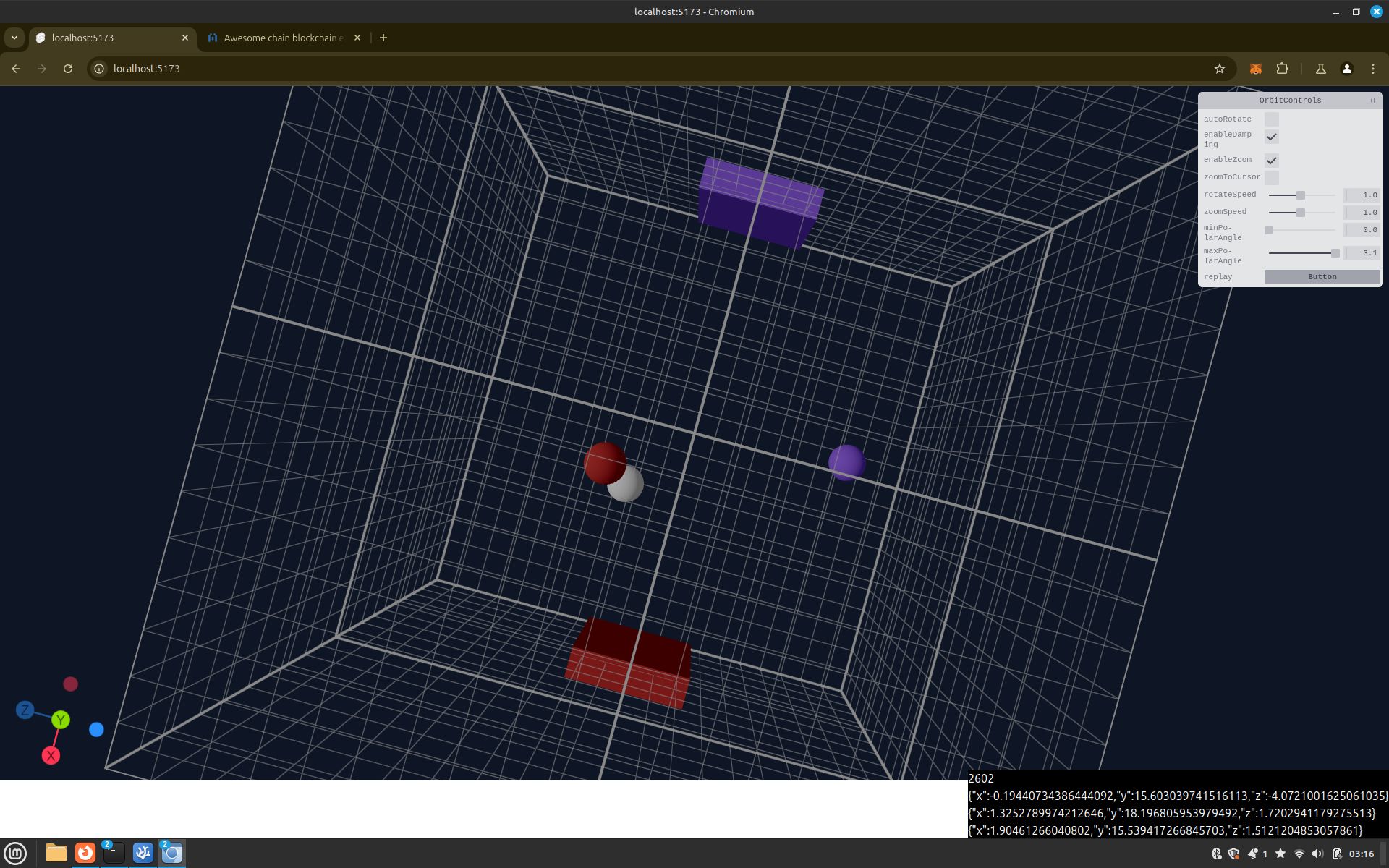The image size is (1389, 868).
Task: Open the user profile icon
Action: click(1347, 69)
